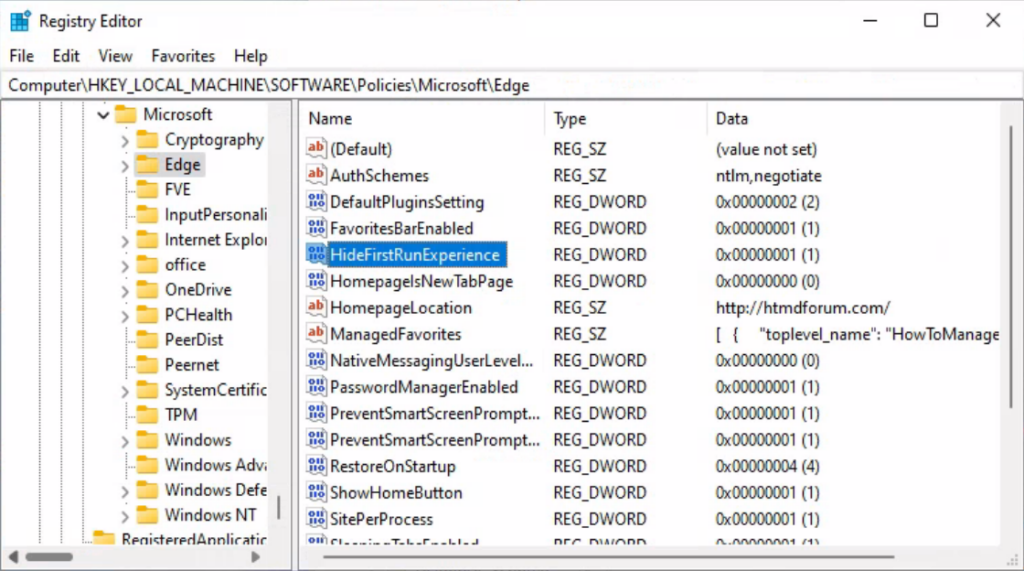The image size is (1024, 571).
Task: Click the Registry Editor app icon in title bar
Action: [x=20, y=21]
